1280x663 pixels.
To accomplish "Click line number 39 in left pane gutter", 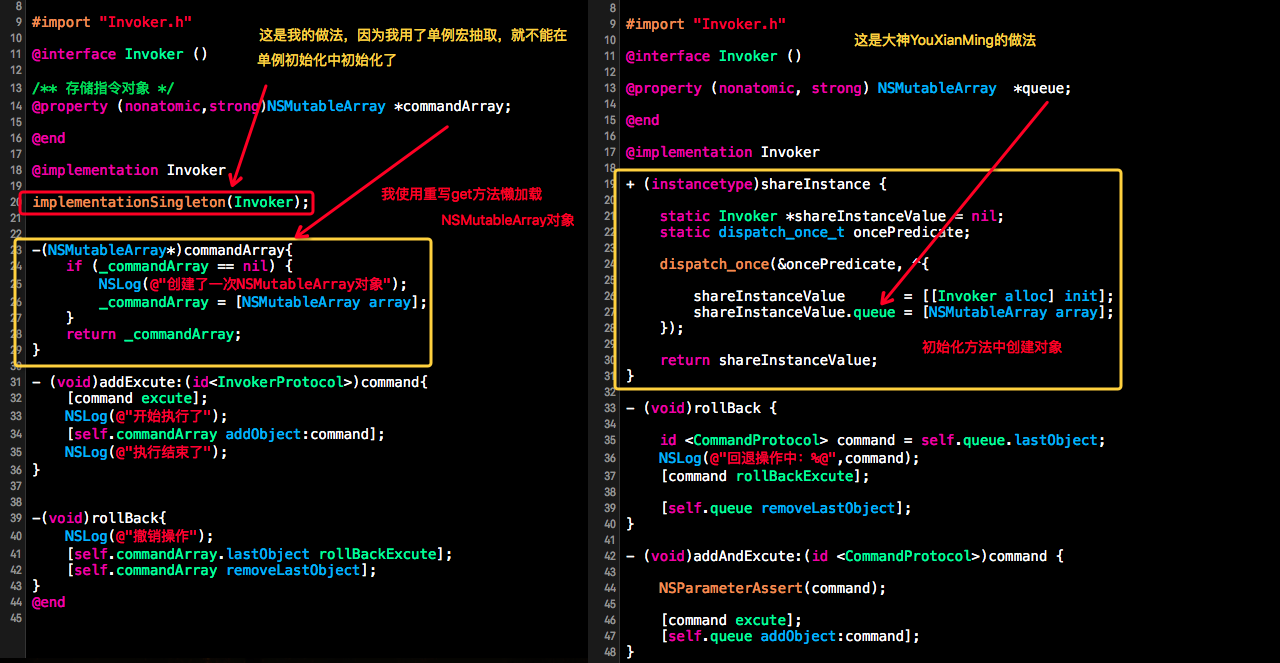I will (x=14, y=518).
